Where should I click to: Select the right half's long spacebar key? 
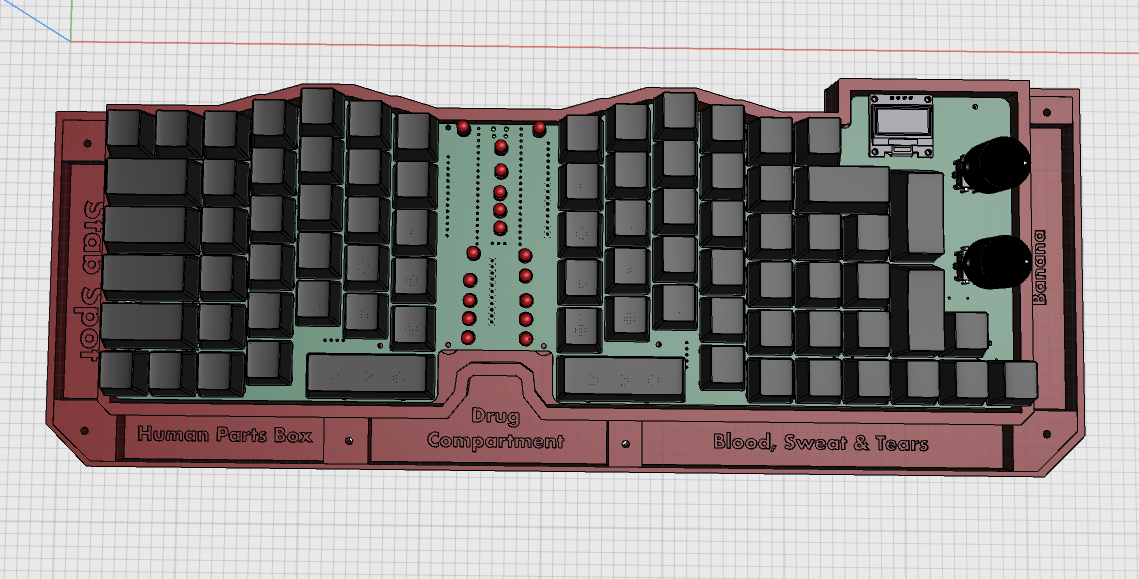coord(621,379)
